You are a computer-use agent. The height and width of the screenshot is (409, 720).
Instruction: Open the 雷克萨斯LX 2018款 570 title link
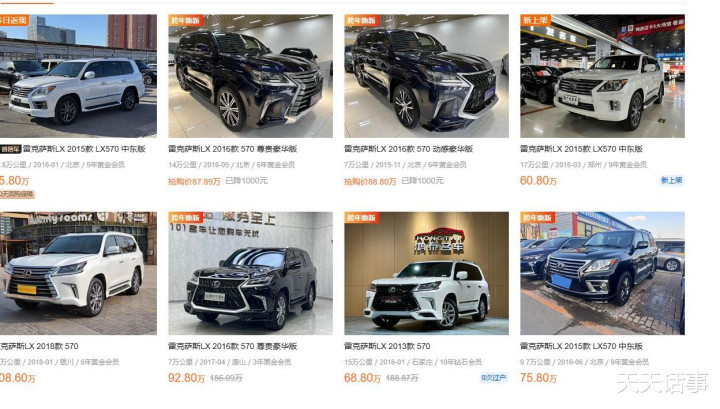click(39, 346)
